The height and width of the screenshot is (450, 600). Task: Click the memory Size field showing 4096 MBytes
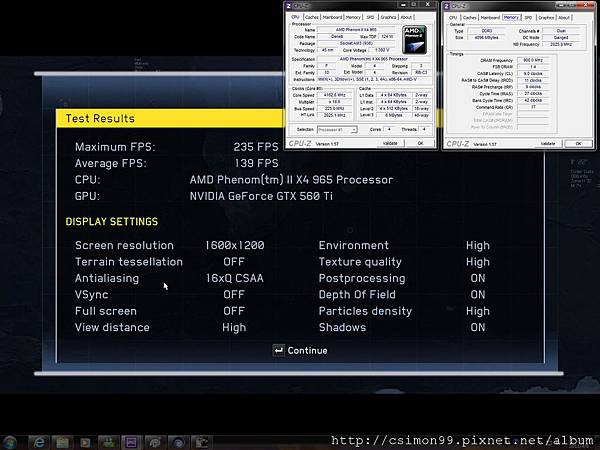click(x=487, y=38)
